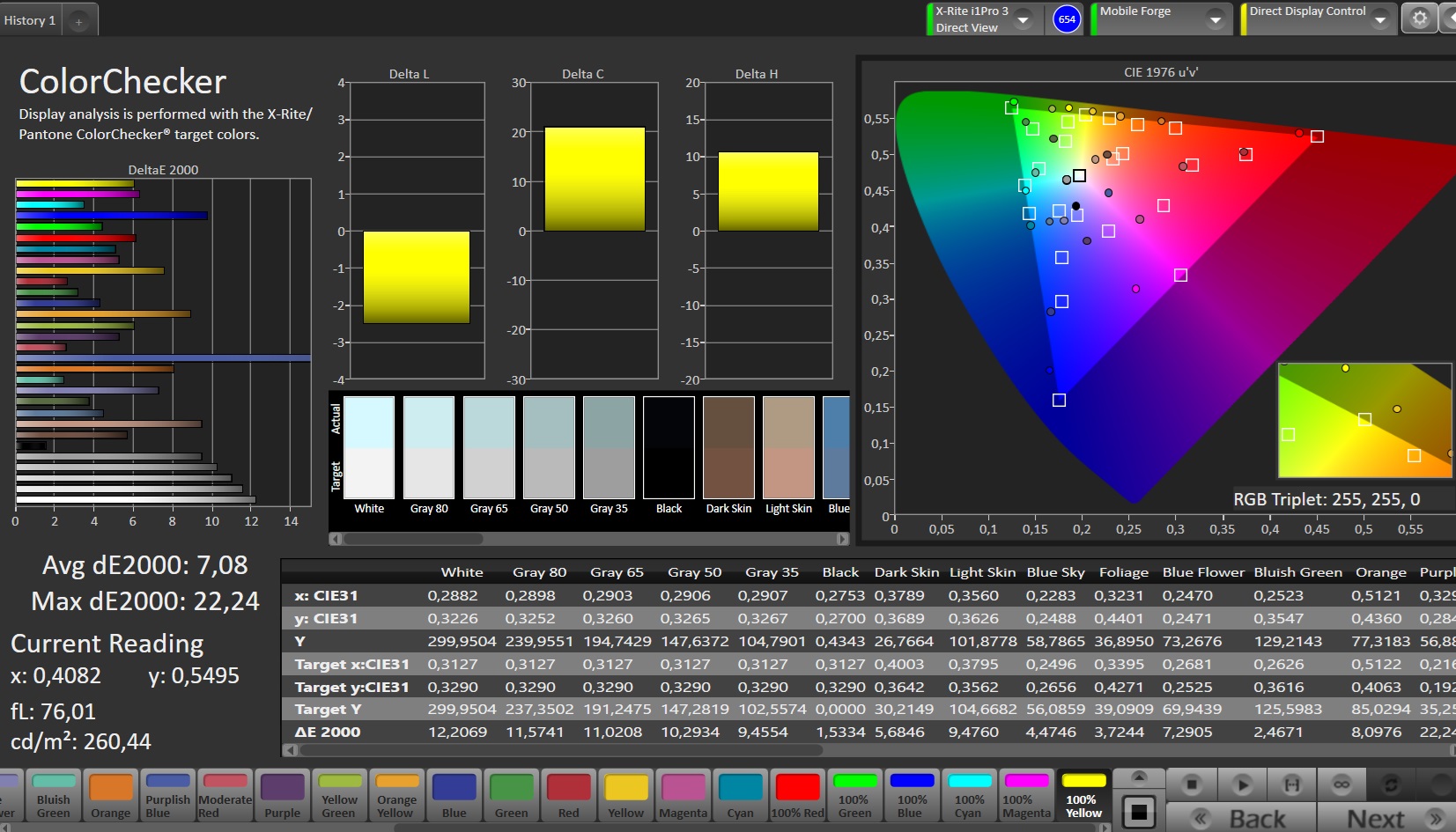Click the data table horizontal scrollbar thumb

[561, 750]
